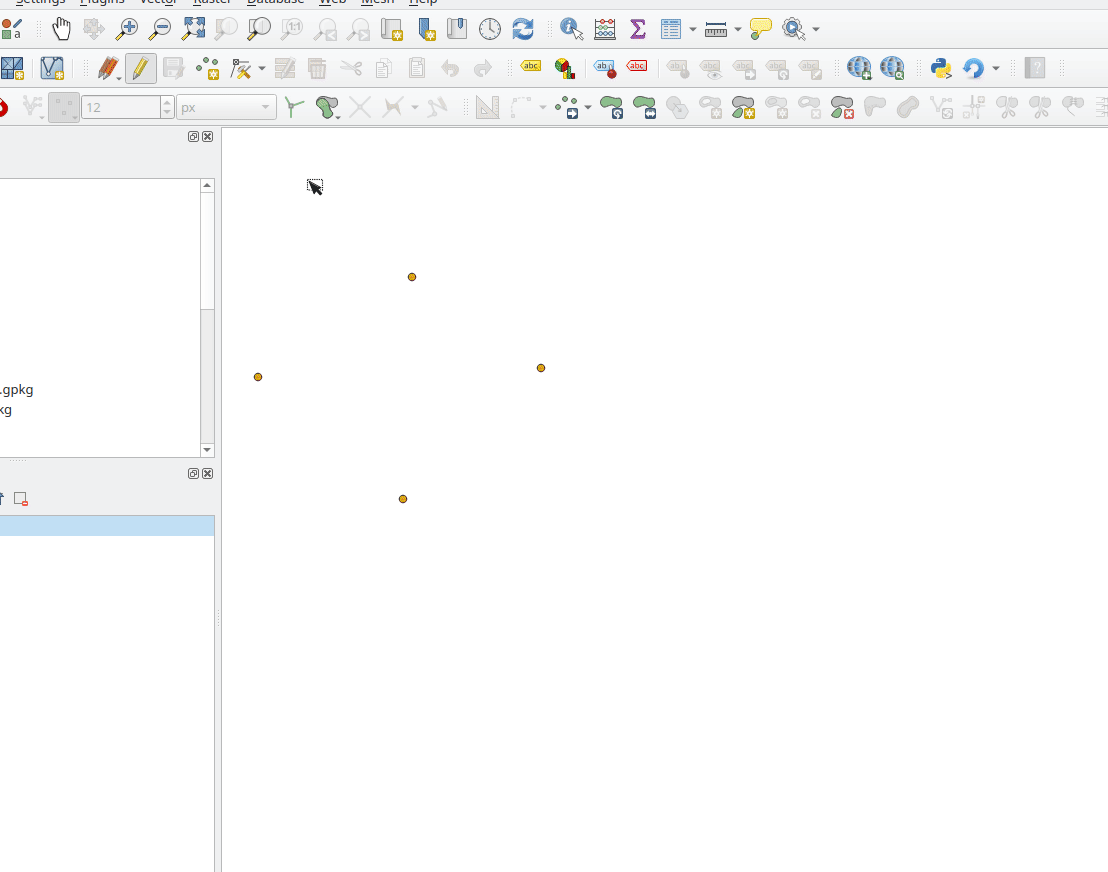1108x872 pixels.
Task: Open the Web menu
Action: tap(332, 2)
